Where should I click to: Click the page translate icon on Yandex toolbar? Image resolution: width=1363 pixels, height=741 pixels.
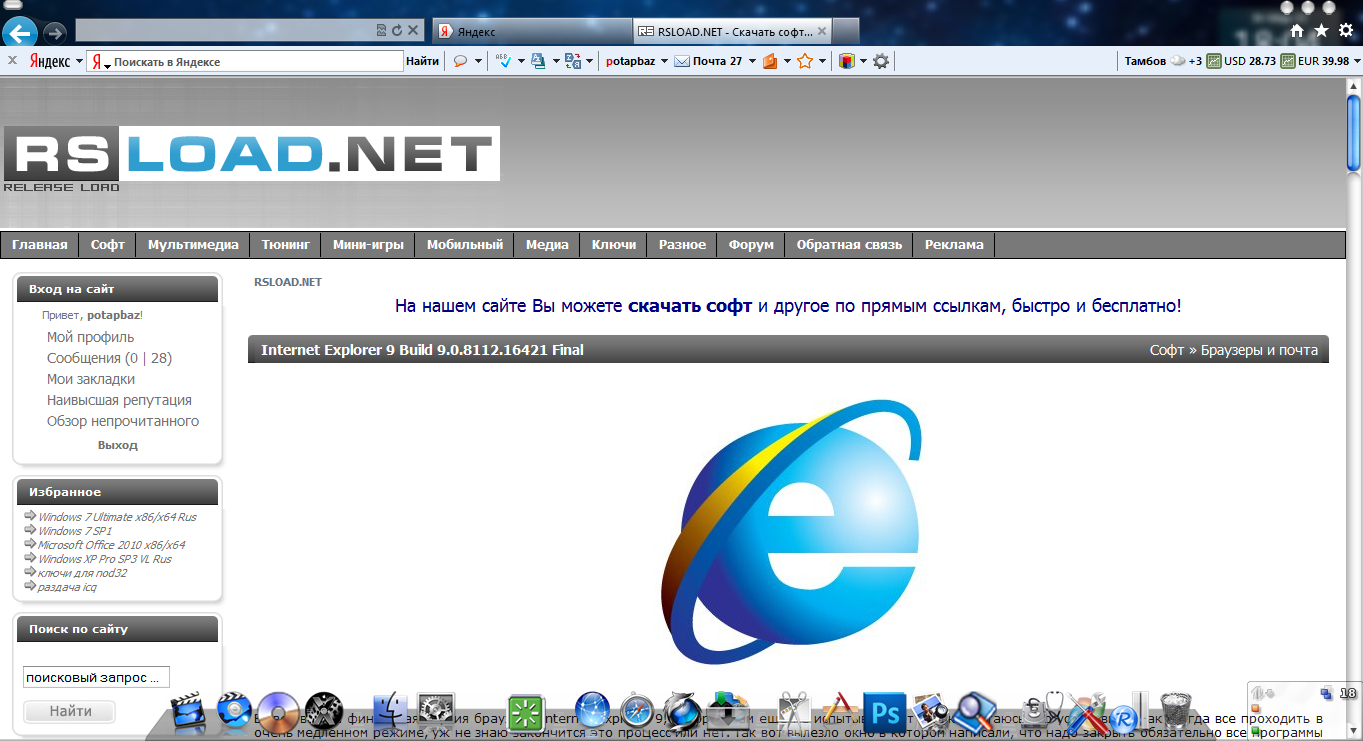point(572,61)
